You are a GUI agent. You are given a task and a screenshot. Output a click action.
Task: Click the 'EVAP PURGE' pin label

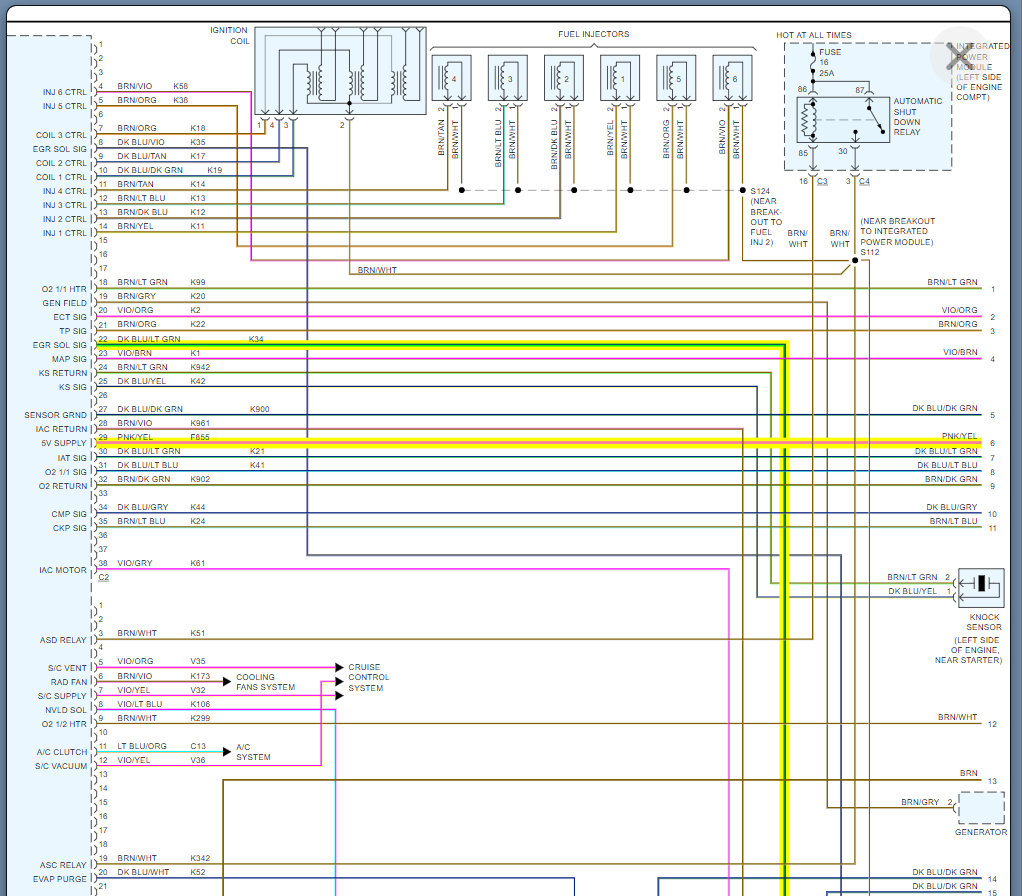[x=60, y=879]
